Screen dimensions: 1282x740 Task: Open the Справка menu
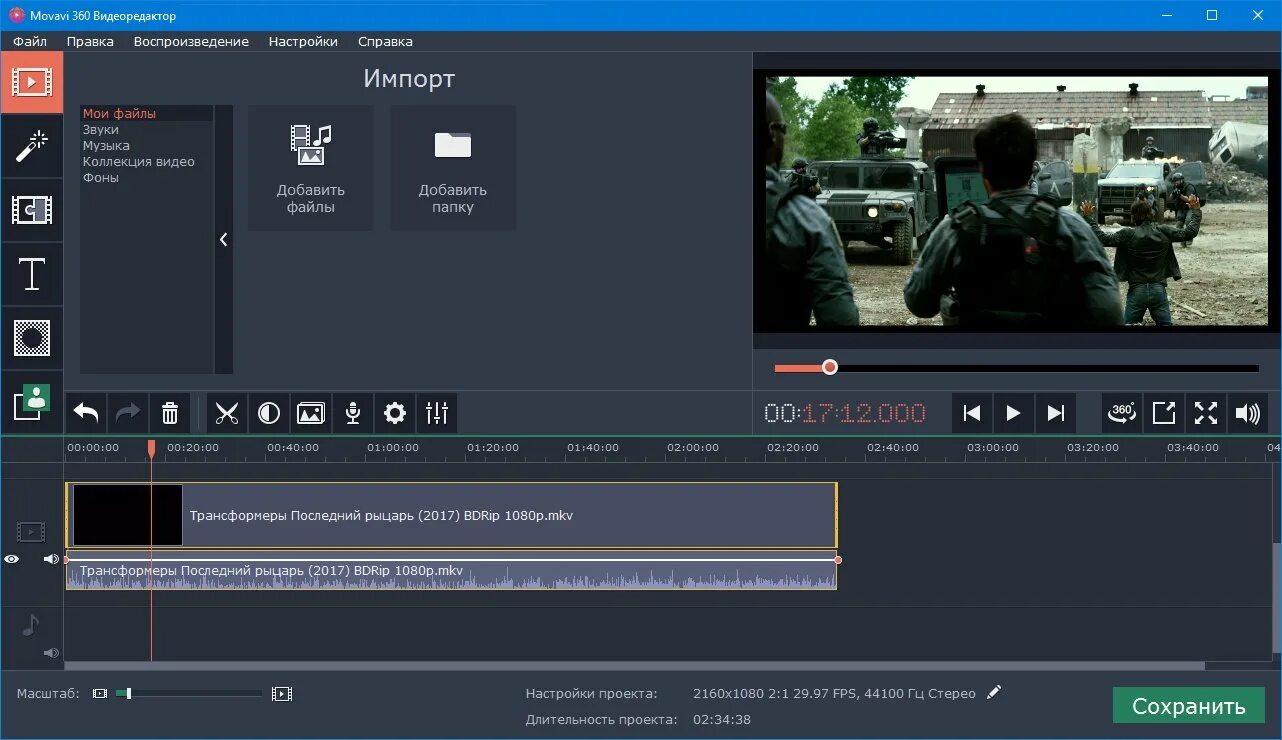tap(385, 41)
